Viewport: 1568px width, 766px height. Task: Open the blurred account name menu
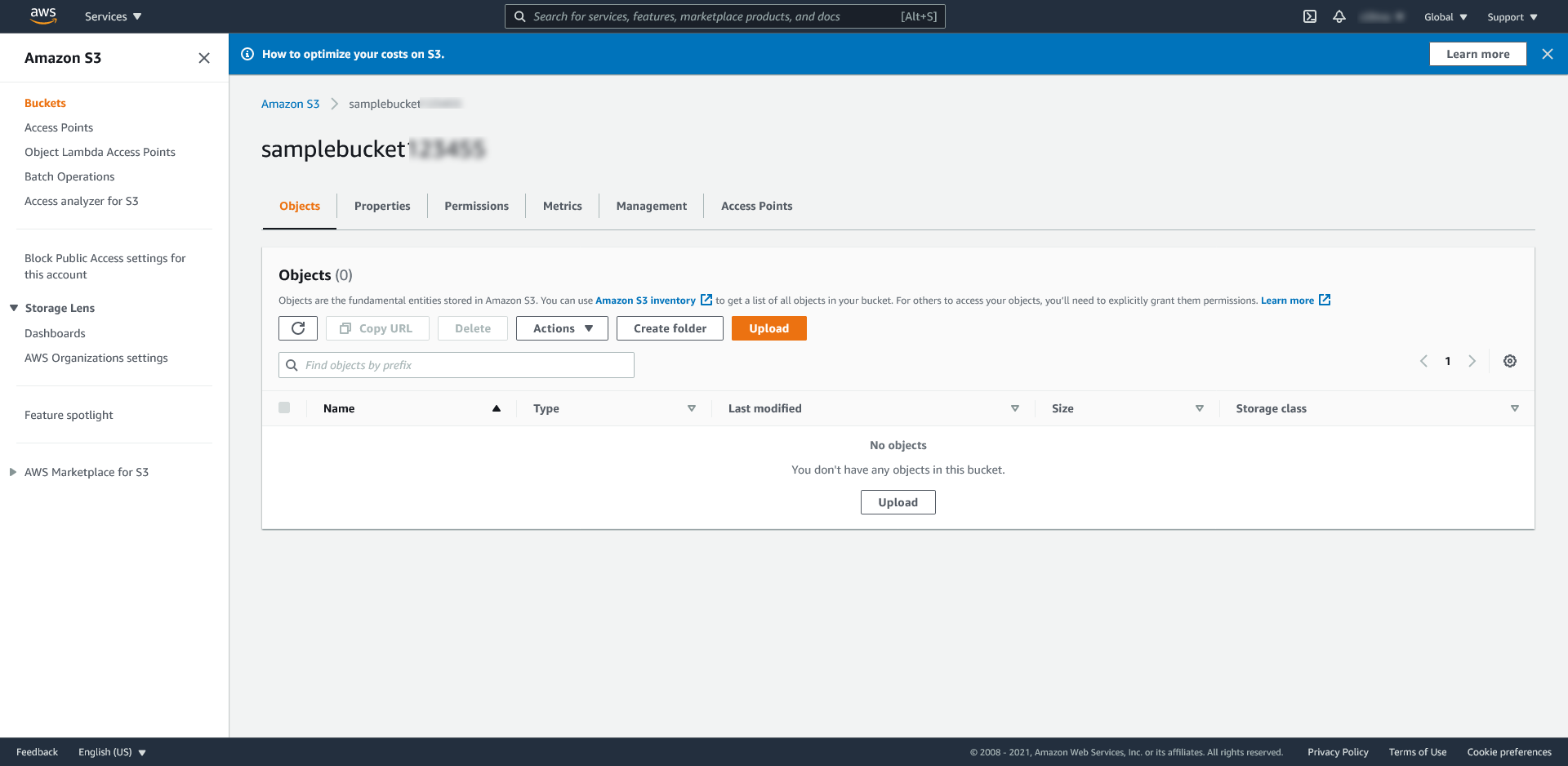[x=1383, y=17]
